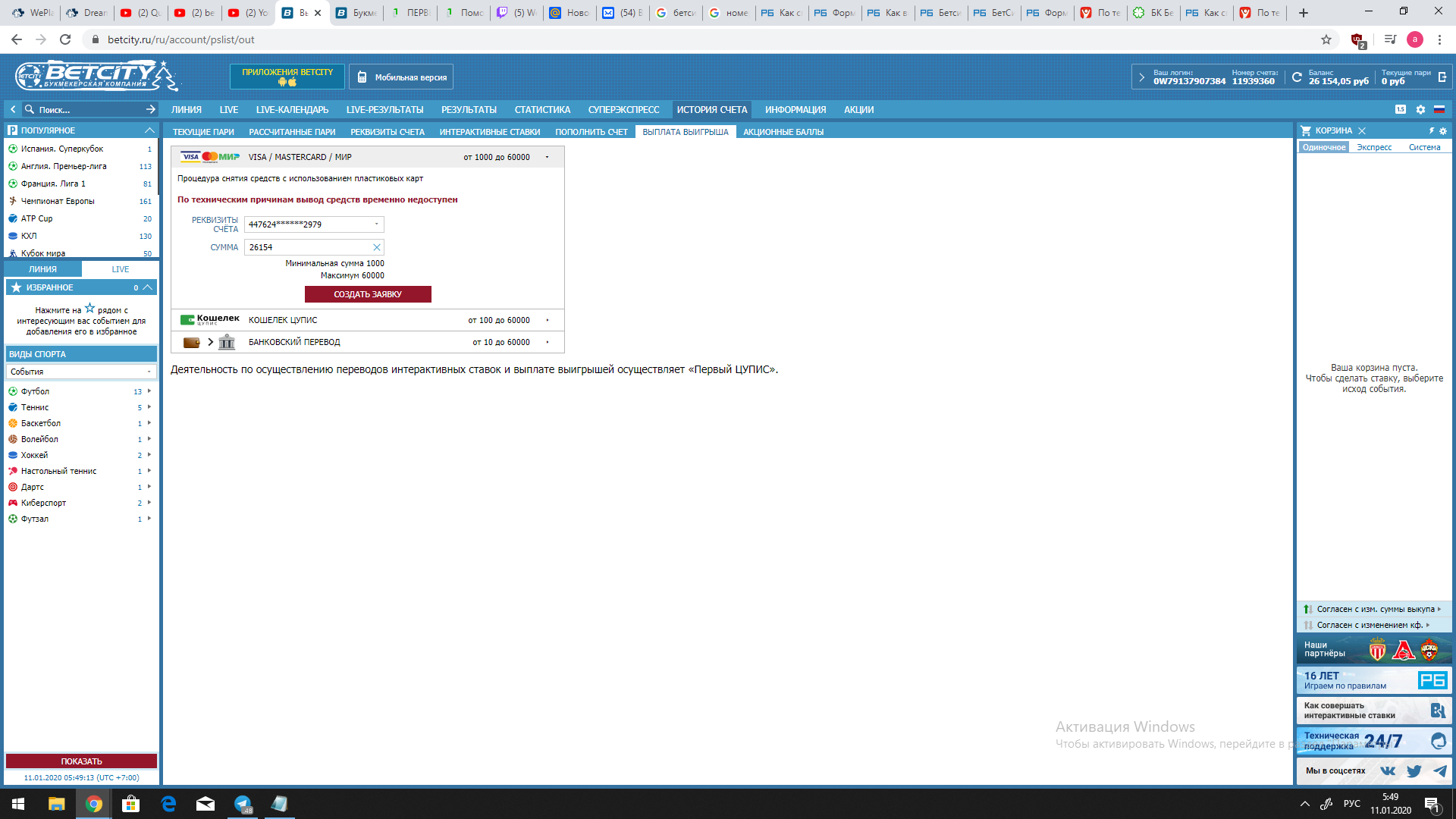Image resolution: width=1456 pixels, height=819 pixels.
Task: Click the Мобильная версия button
Action: coord(402,77)
